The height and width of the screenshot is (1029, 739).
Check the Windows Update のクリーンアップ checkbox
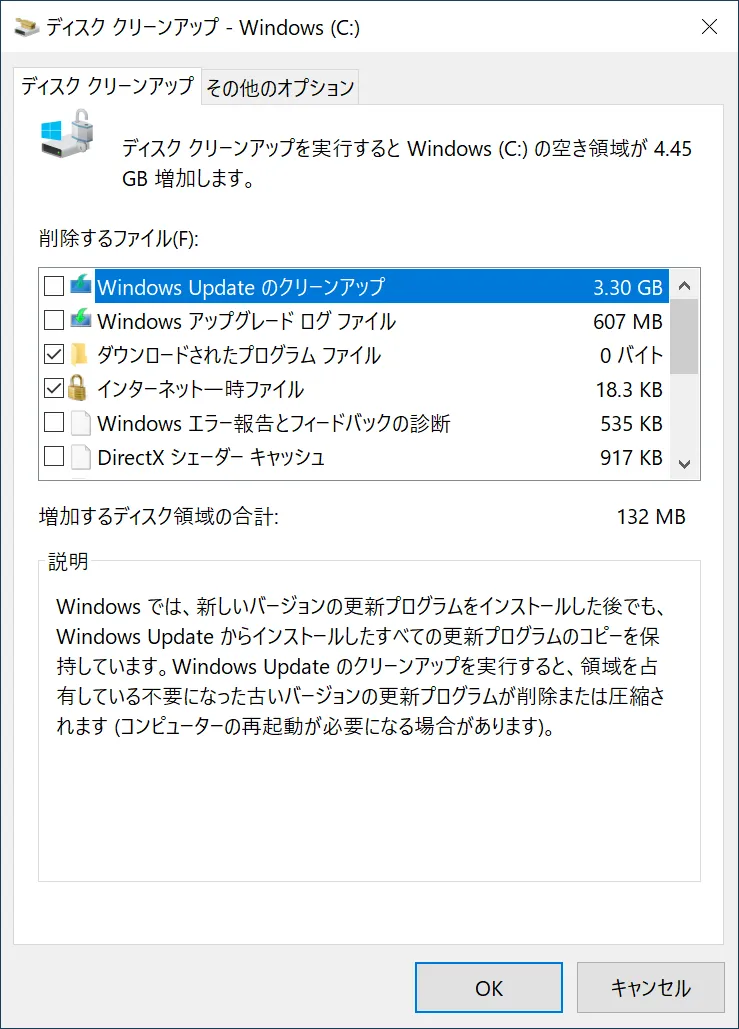tap(54, 286)
